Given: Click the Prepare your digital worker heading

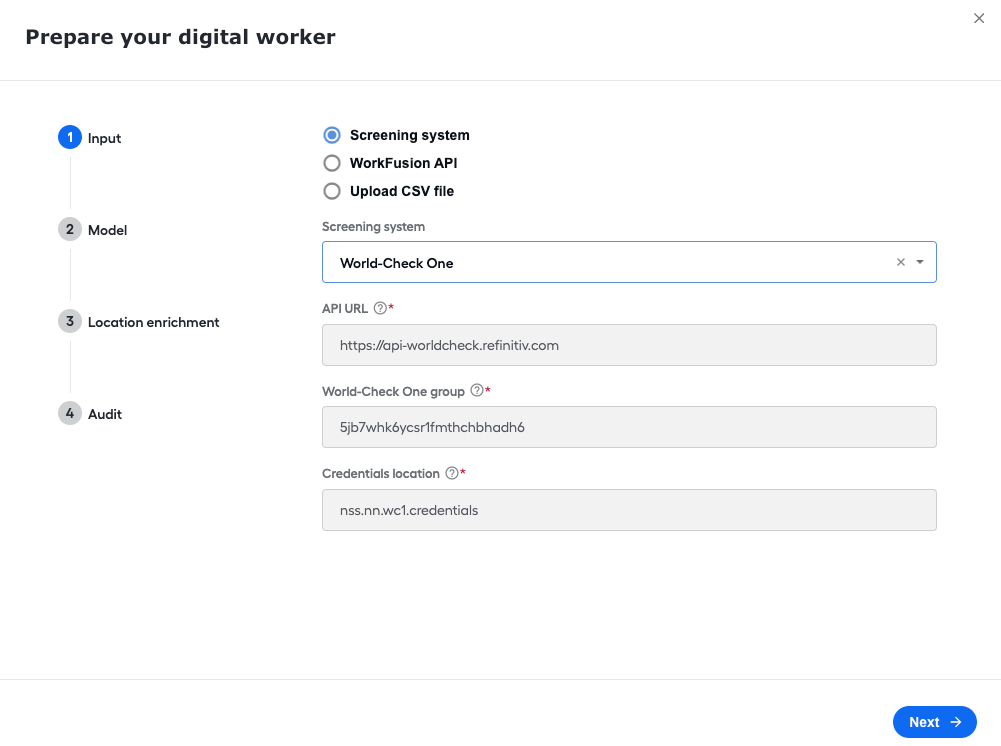Looking at the screenshot, I should 180,37.
